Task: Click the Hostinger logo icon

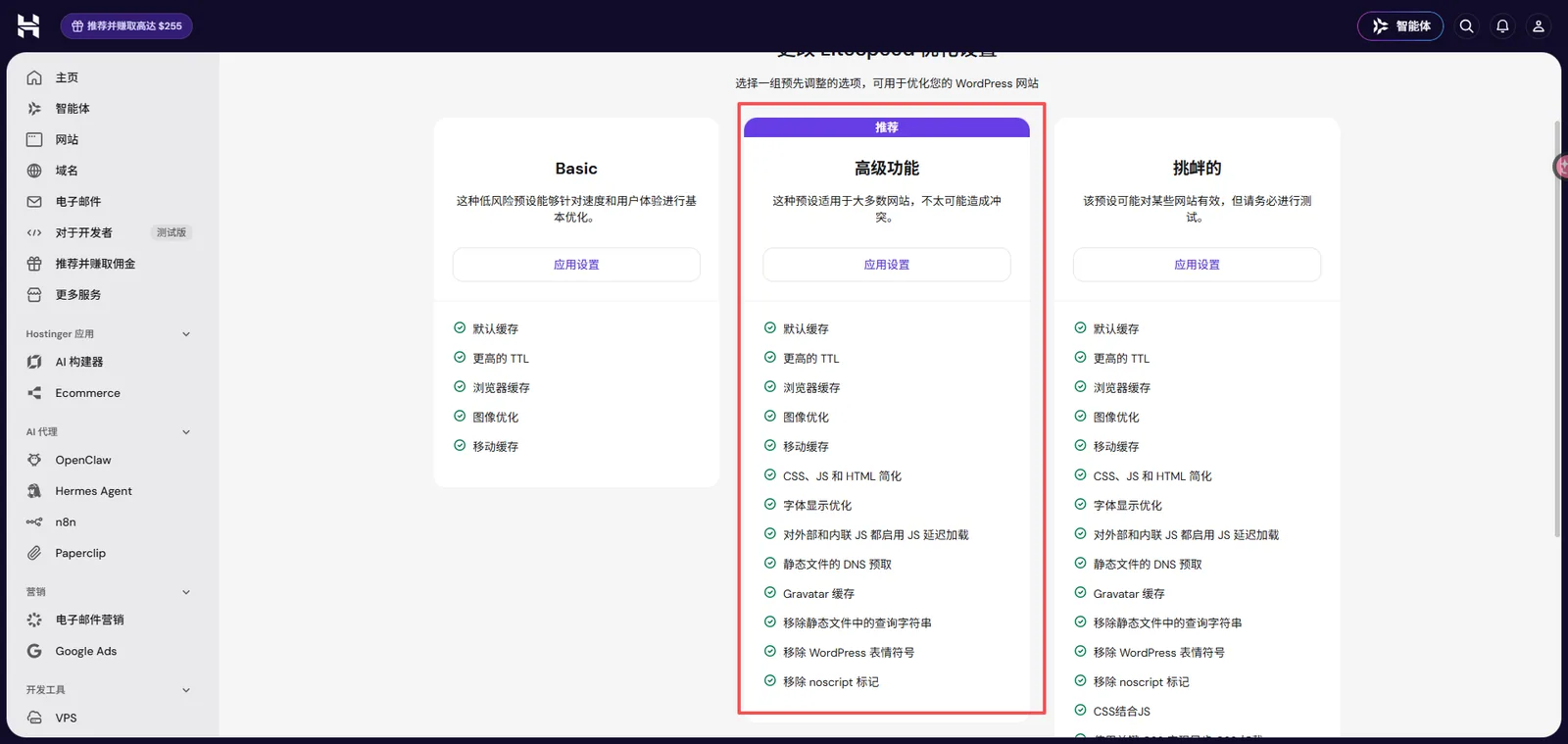Action: [x=28, y=25]
